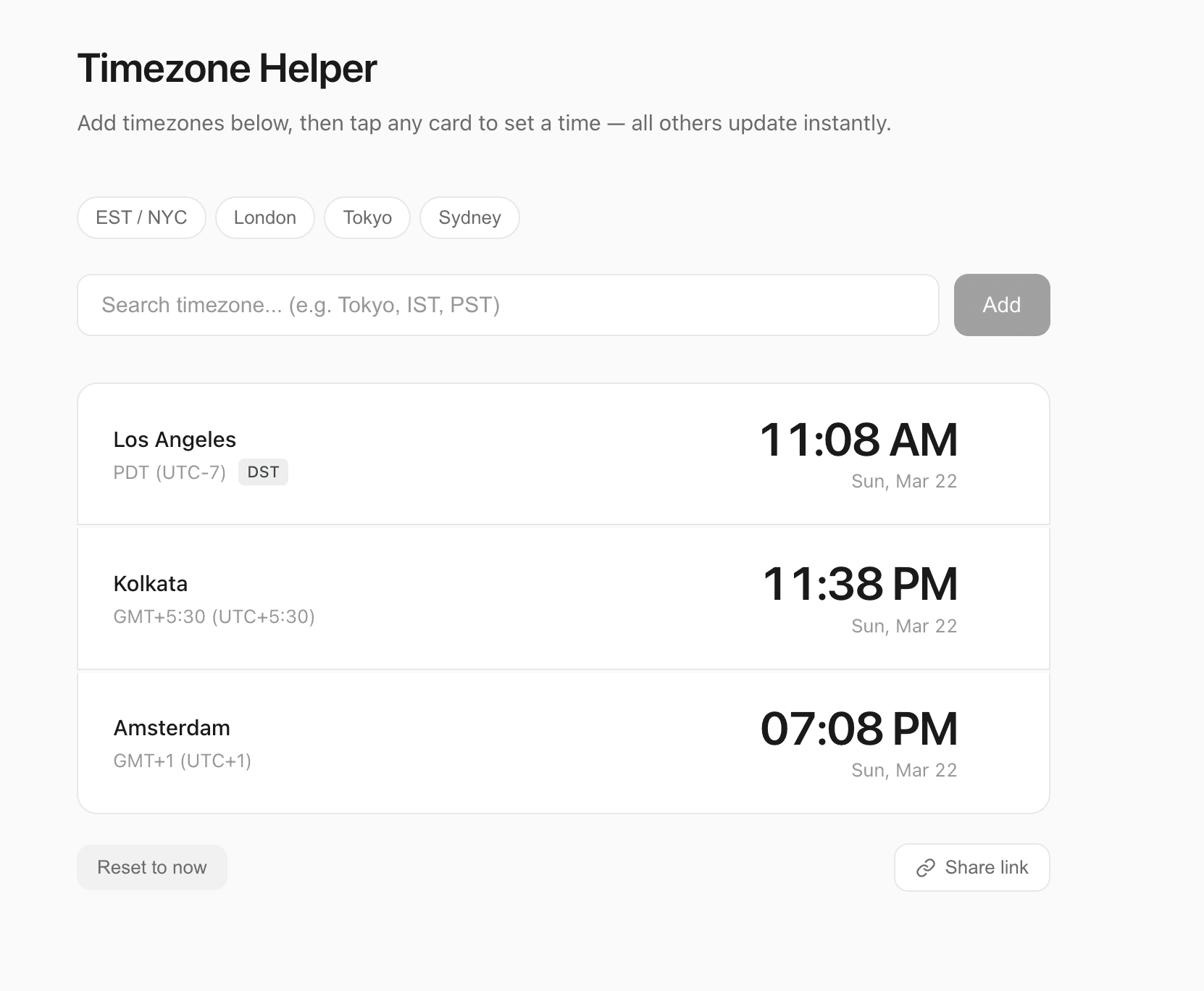The height and width of the screenshot is (991, 1204).
Task: Click the link icon beside Share link
Action: click(925, 867)
